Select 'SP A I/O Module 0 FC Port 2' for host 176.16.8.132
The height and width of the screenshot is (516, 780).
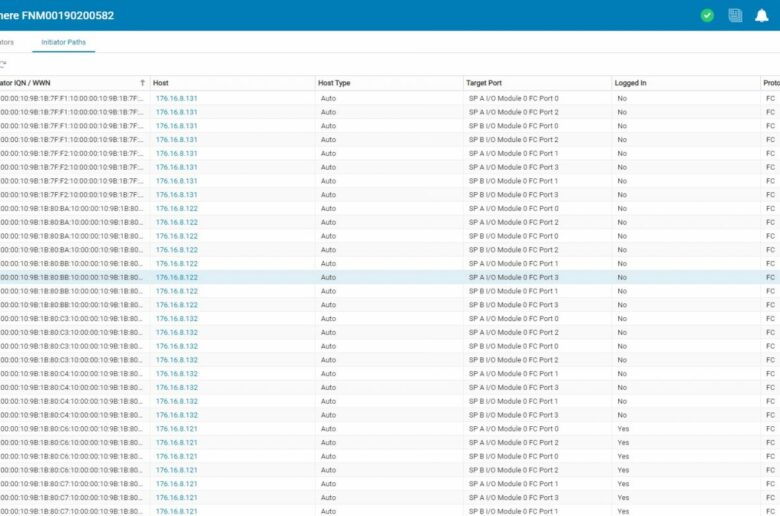click(x=513, y=332)
